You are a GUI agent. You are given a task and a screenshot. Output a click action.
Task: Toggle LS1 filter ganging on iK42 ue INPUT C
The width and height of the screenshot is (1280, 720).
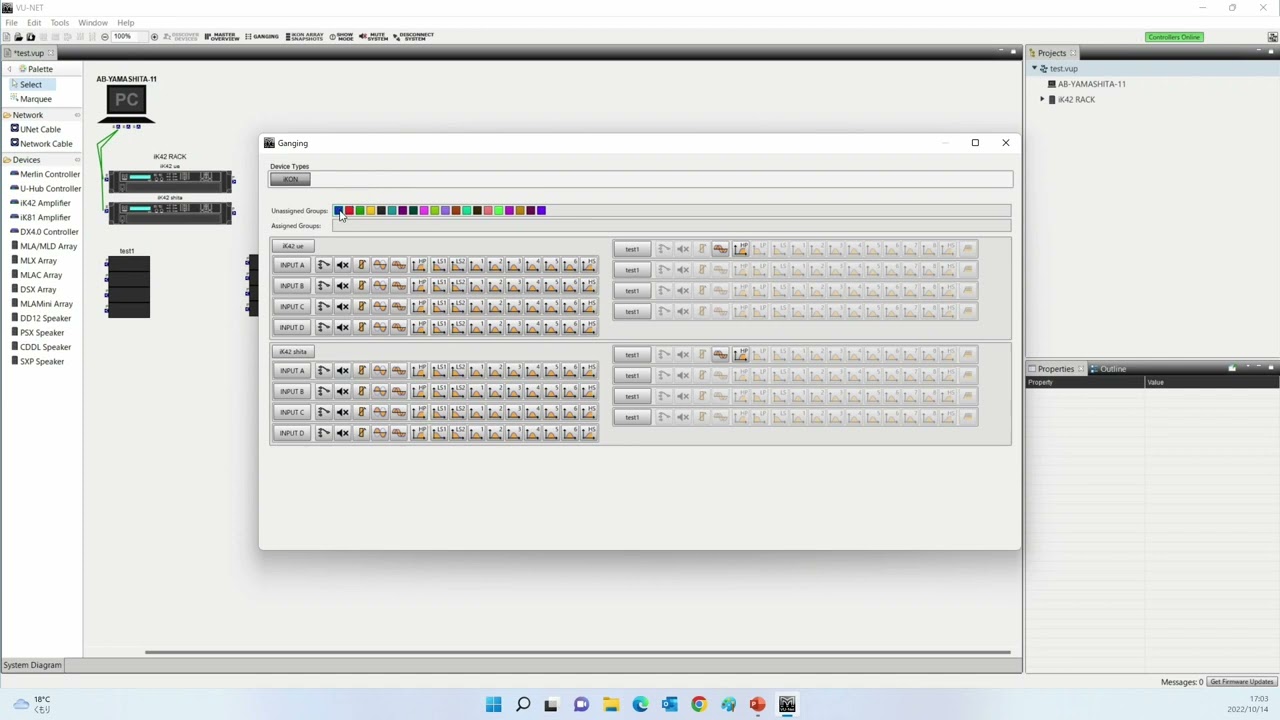pyautogui.click(x=438, y=307)
